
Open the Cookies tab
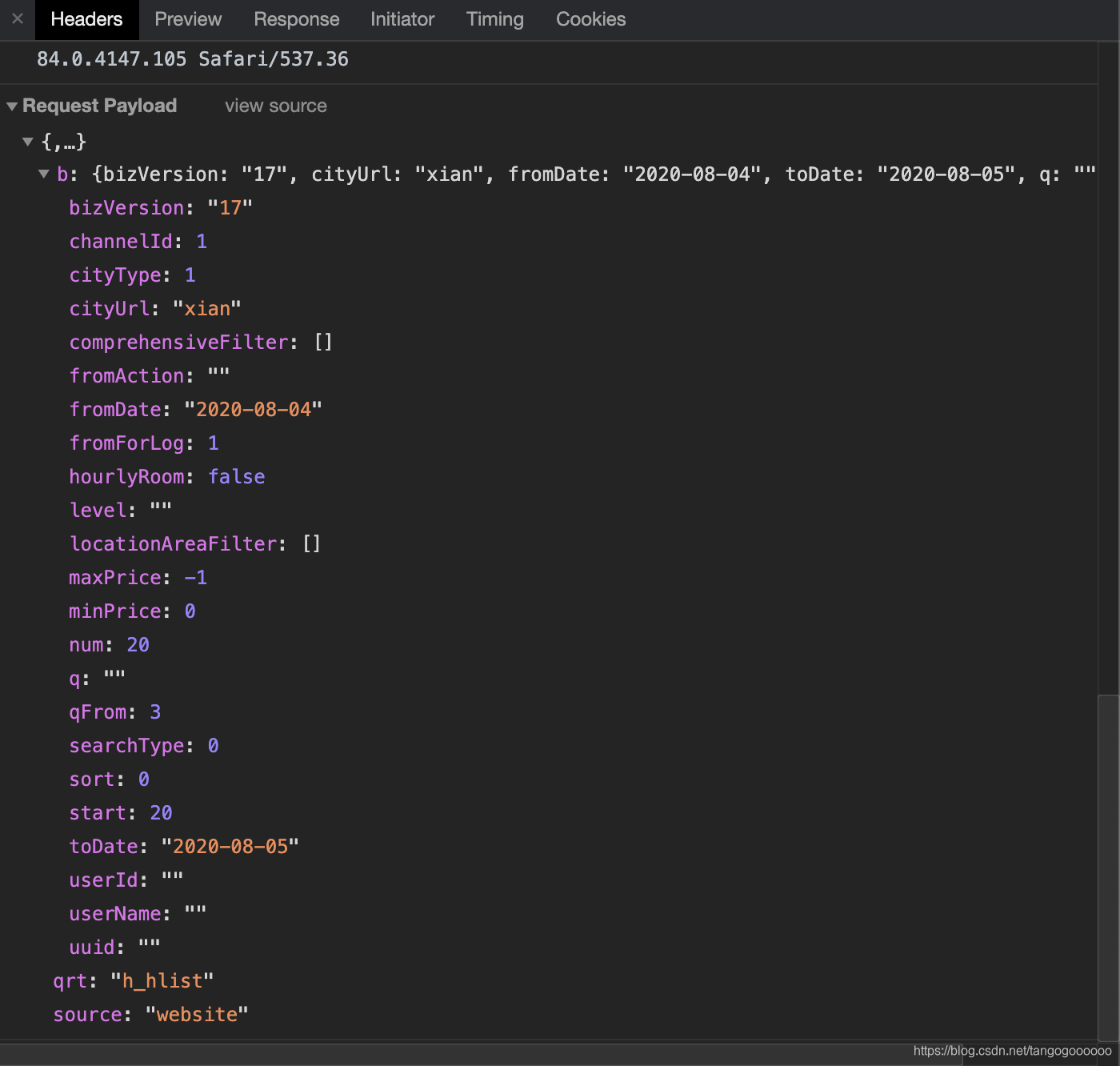click(x=591, y=19)
